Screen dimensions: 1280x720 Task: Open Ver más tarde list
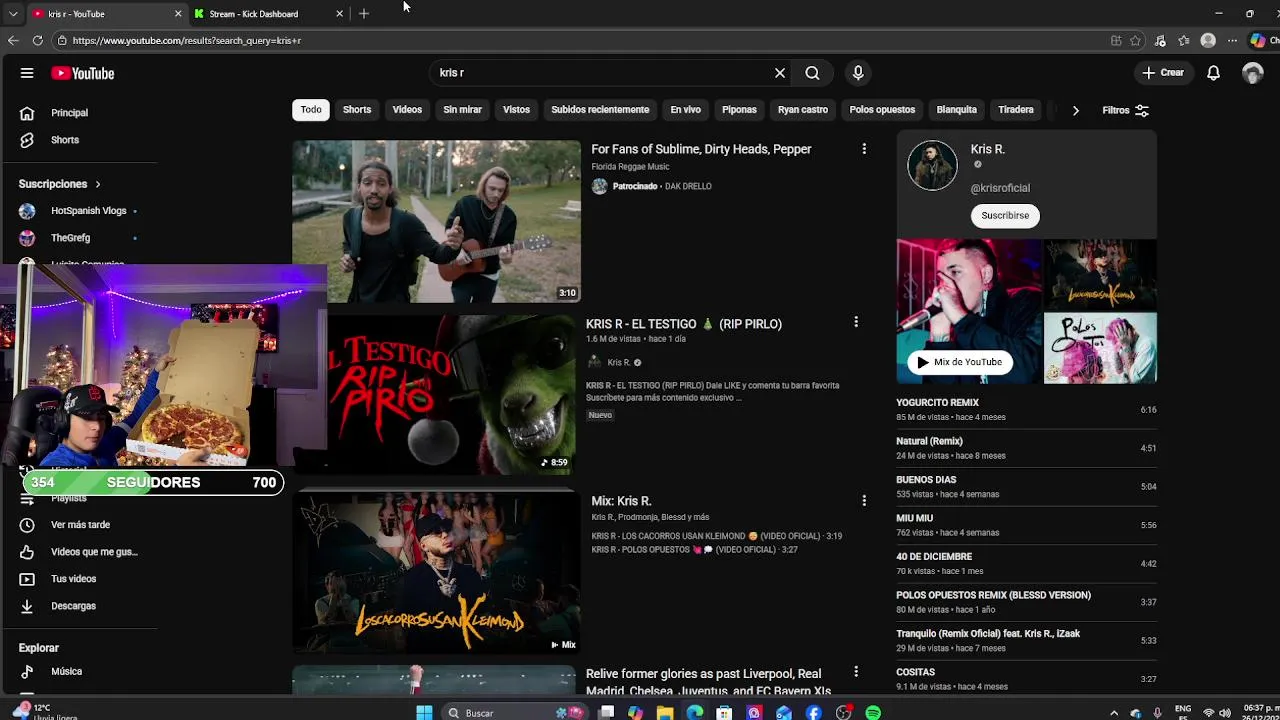point(79,525)
